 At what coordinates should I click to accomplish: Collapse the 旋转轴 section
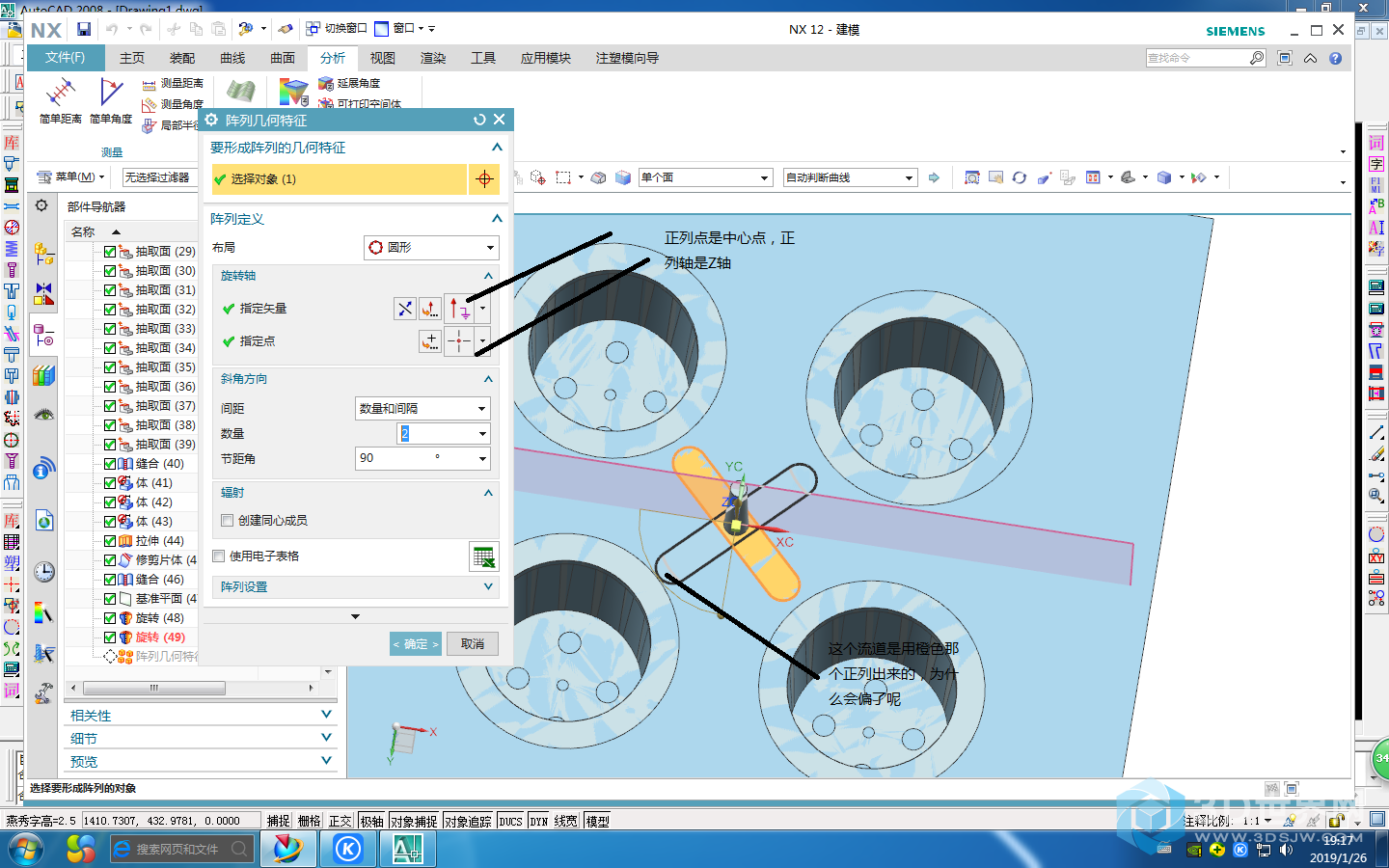coord(488,276)
